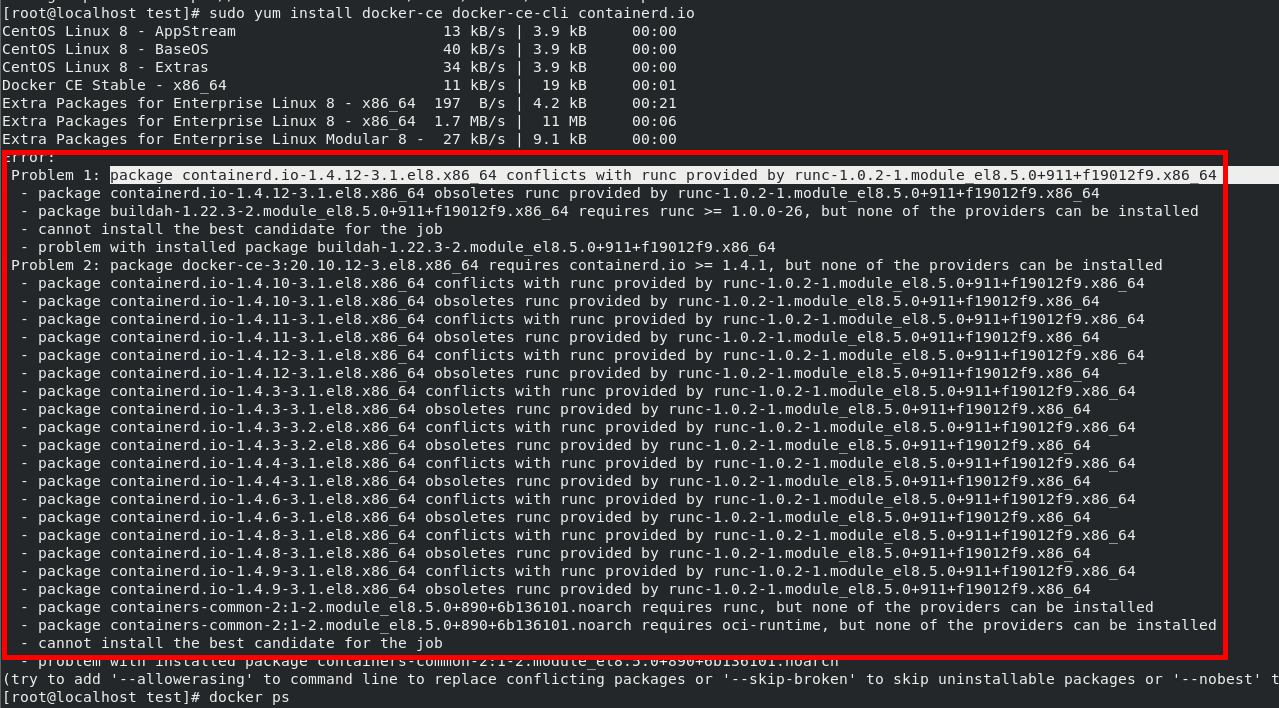This screenshot has width=1279, height=708.
Task: Click the buildah requires runc line
Action: pyautogui.click(x=609, y=211)
